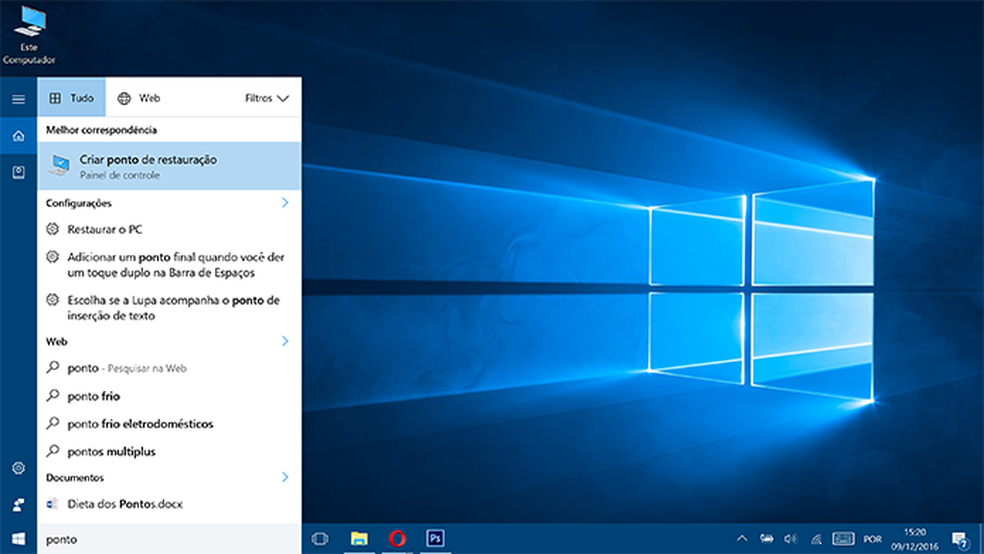Select the Home icon in search sidebar
The image size is (984, 554).
(18, 136)
